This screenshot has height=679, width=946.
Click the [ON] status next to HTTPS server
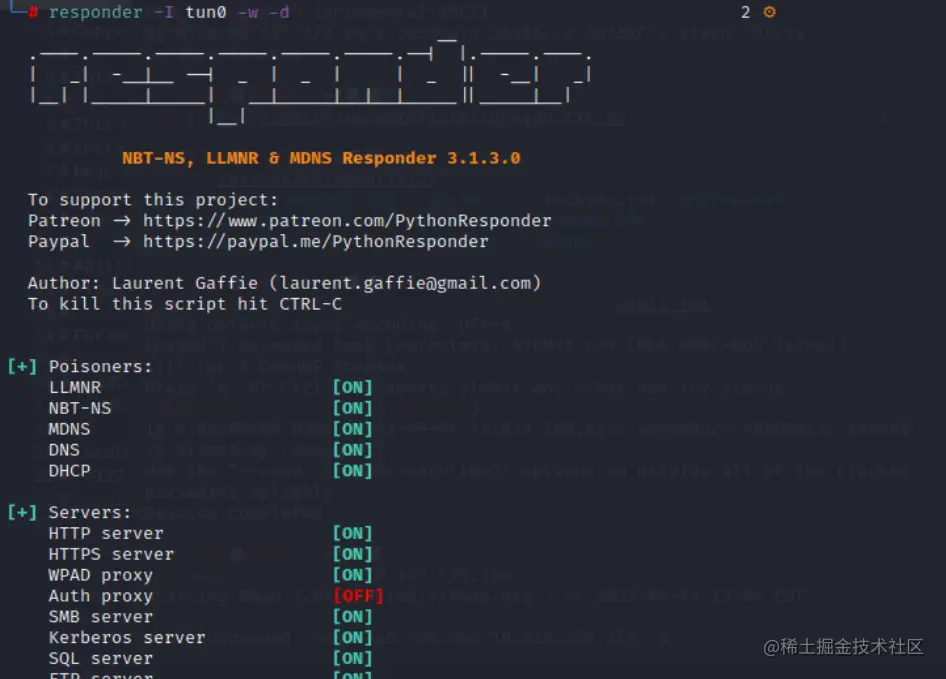pyautogui.click(x=352, y=554)
